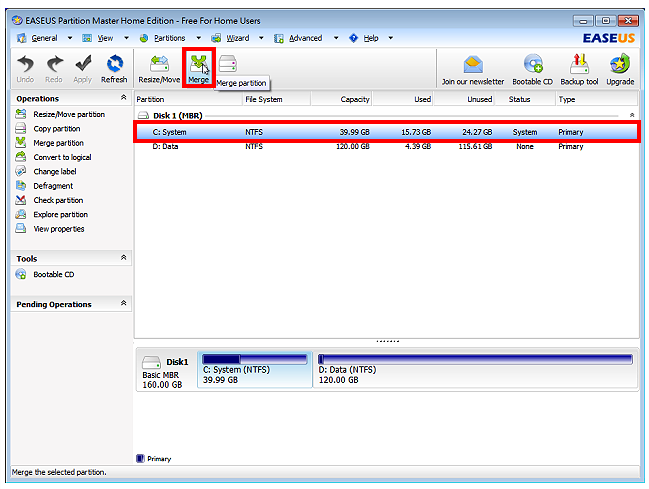Click Convert to logical icon
649x489 pixels.
[21, 157]
